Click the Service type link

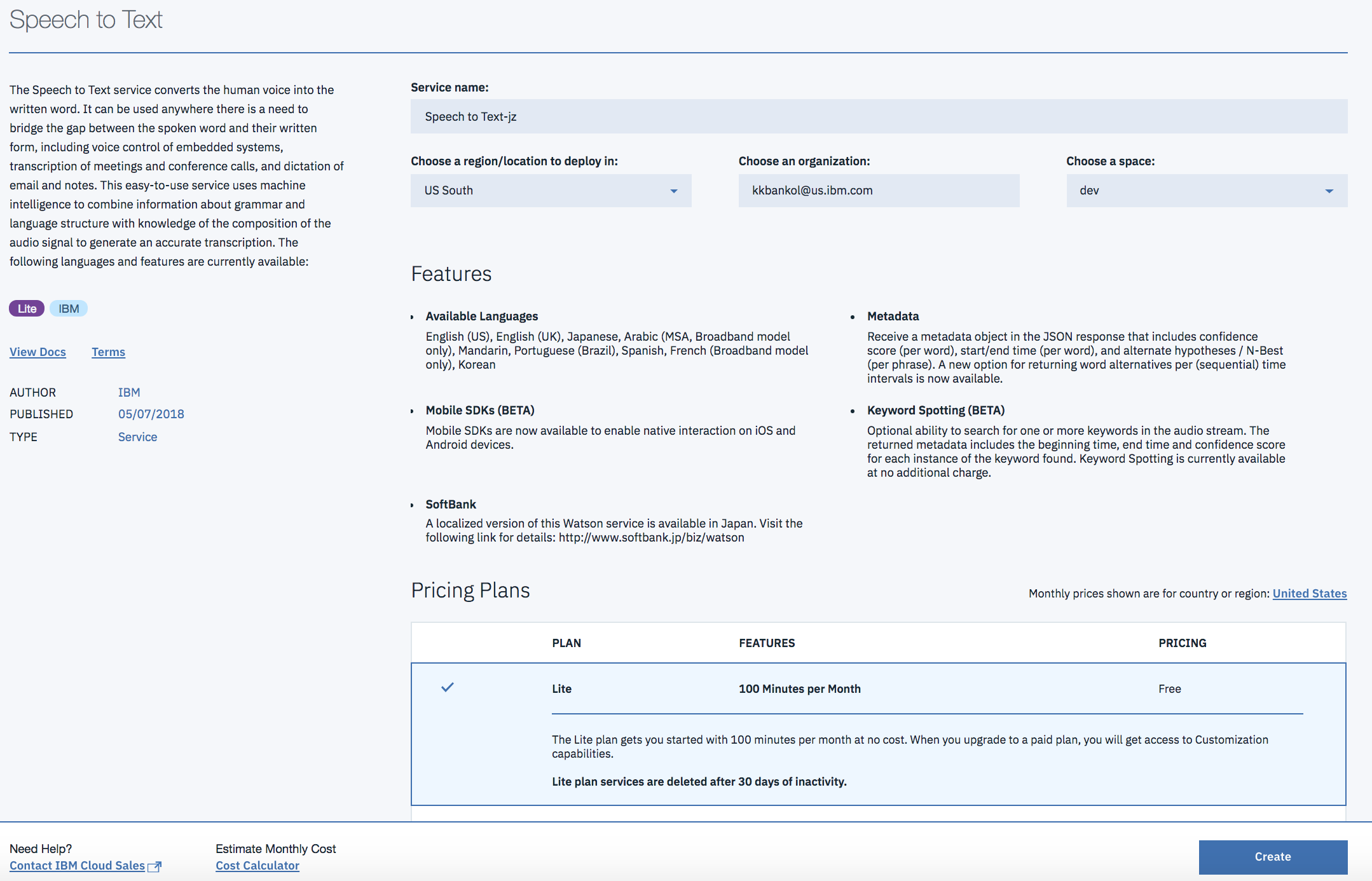tap(137, 437)
